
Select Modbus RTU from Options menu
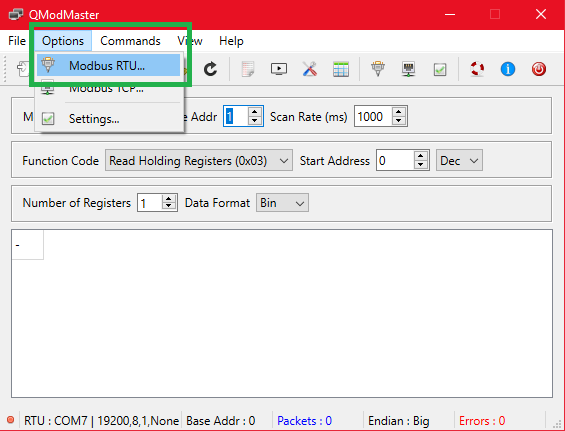click(108, 66)
